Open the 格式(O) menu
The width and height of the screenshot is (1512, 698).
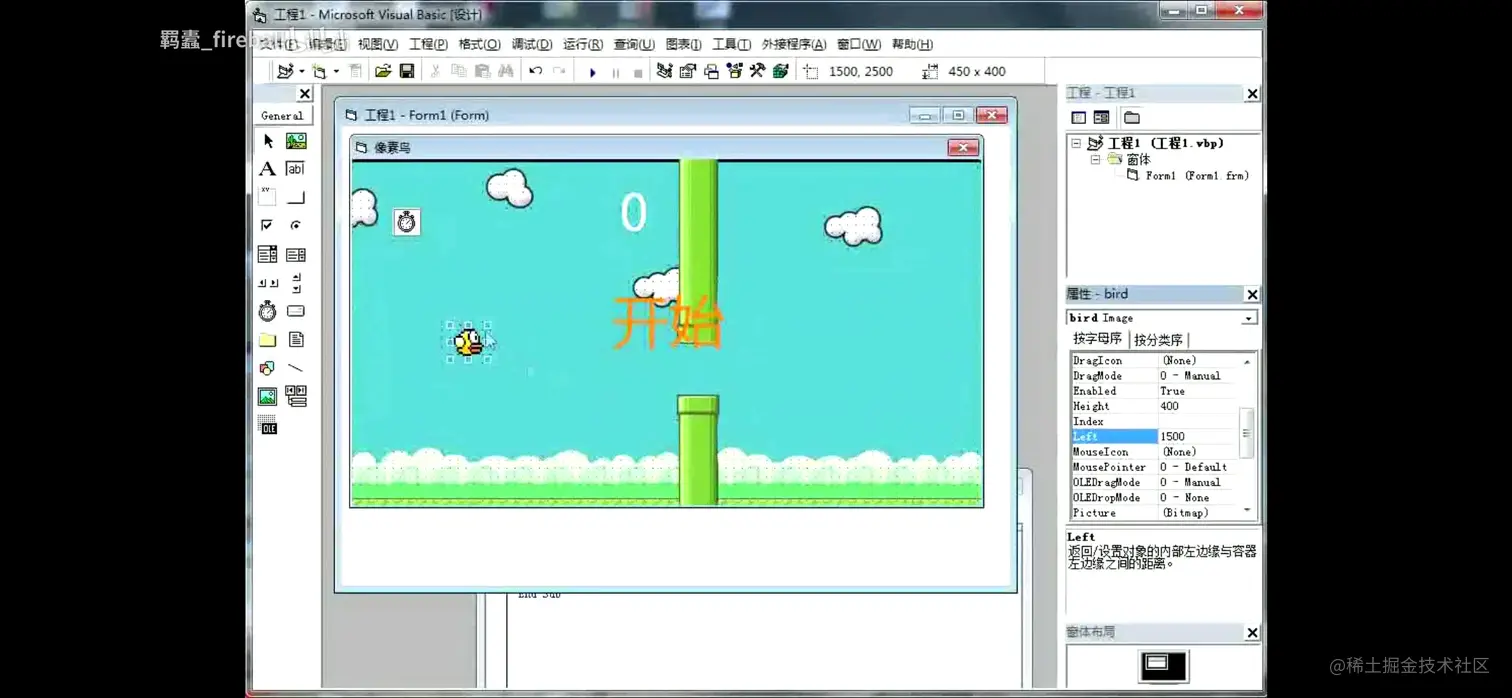coord(479,44)
